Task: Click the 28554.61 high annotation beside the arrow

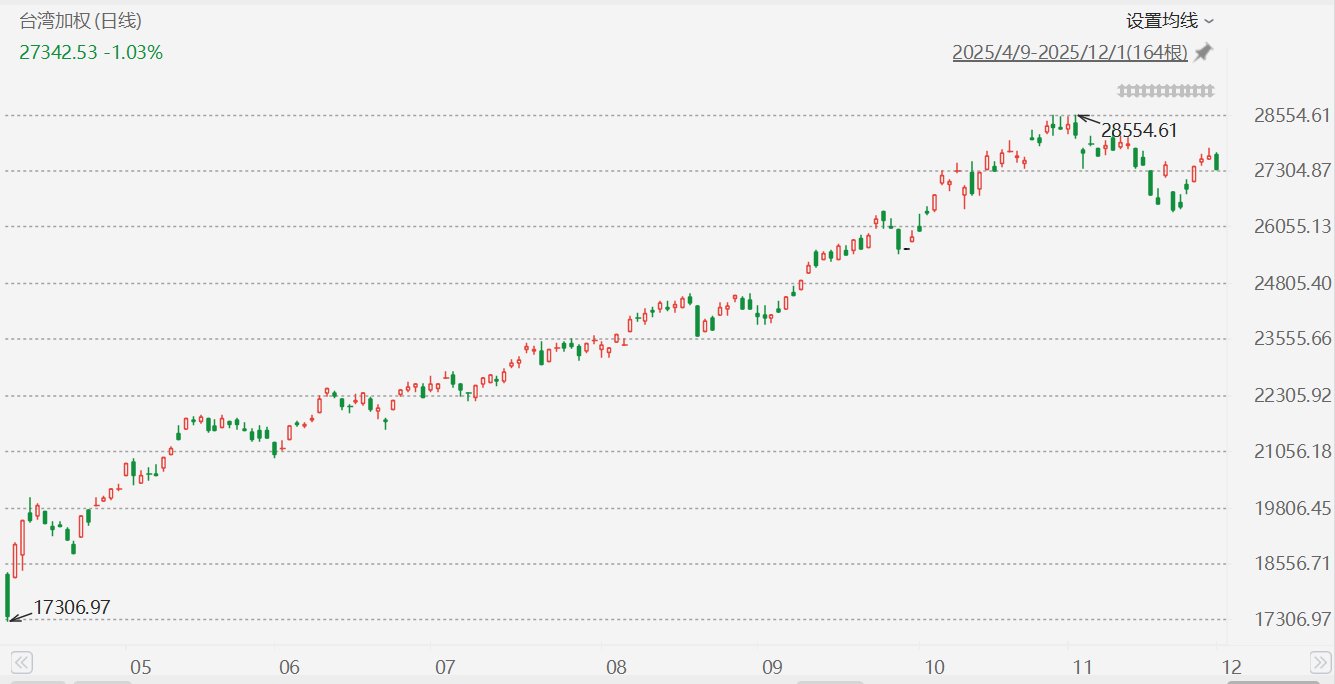Action: click(x=1139, y=130)
